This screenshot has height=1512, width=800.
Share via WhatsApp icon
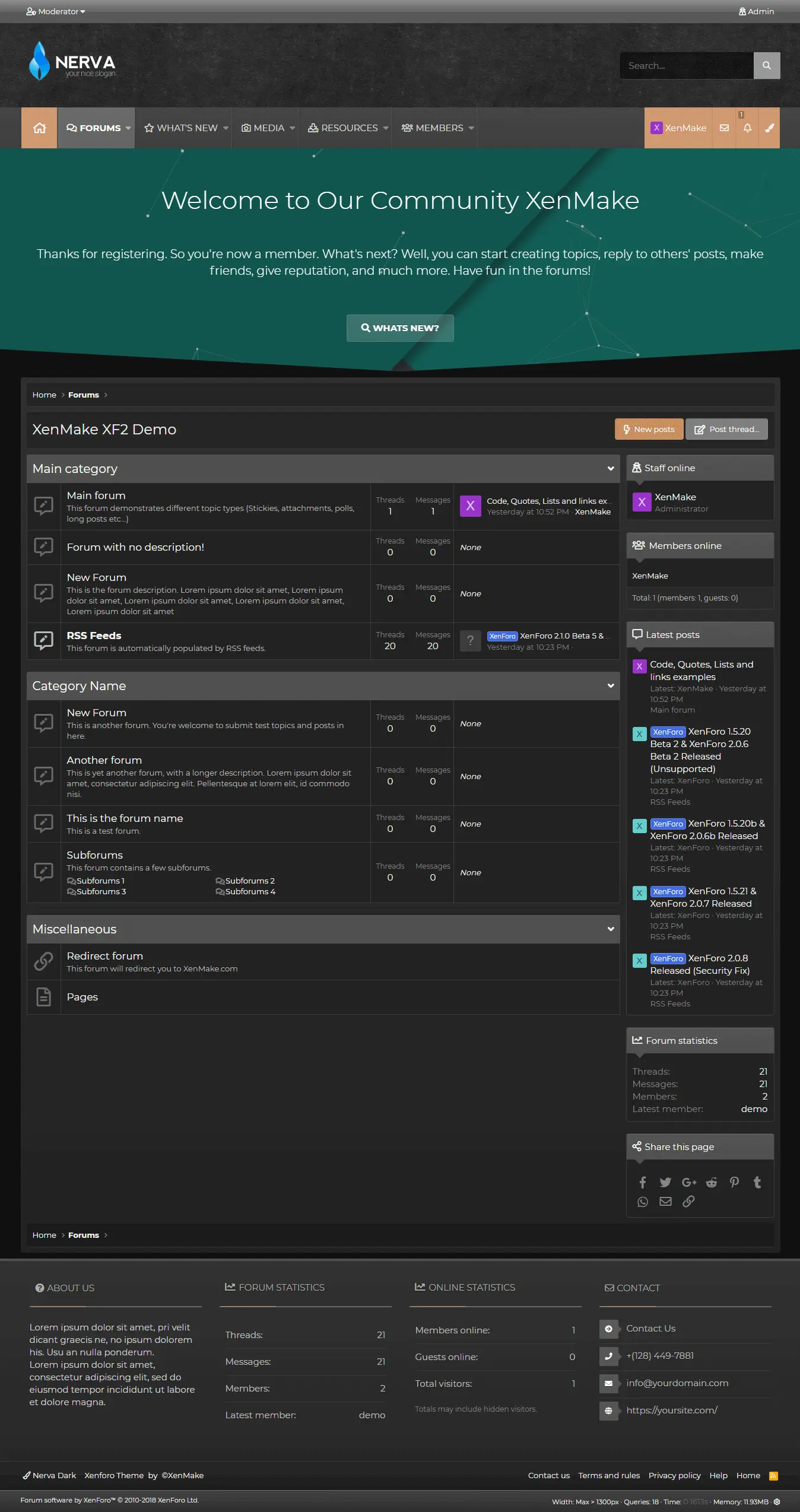point(643,1202)
